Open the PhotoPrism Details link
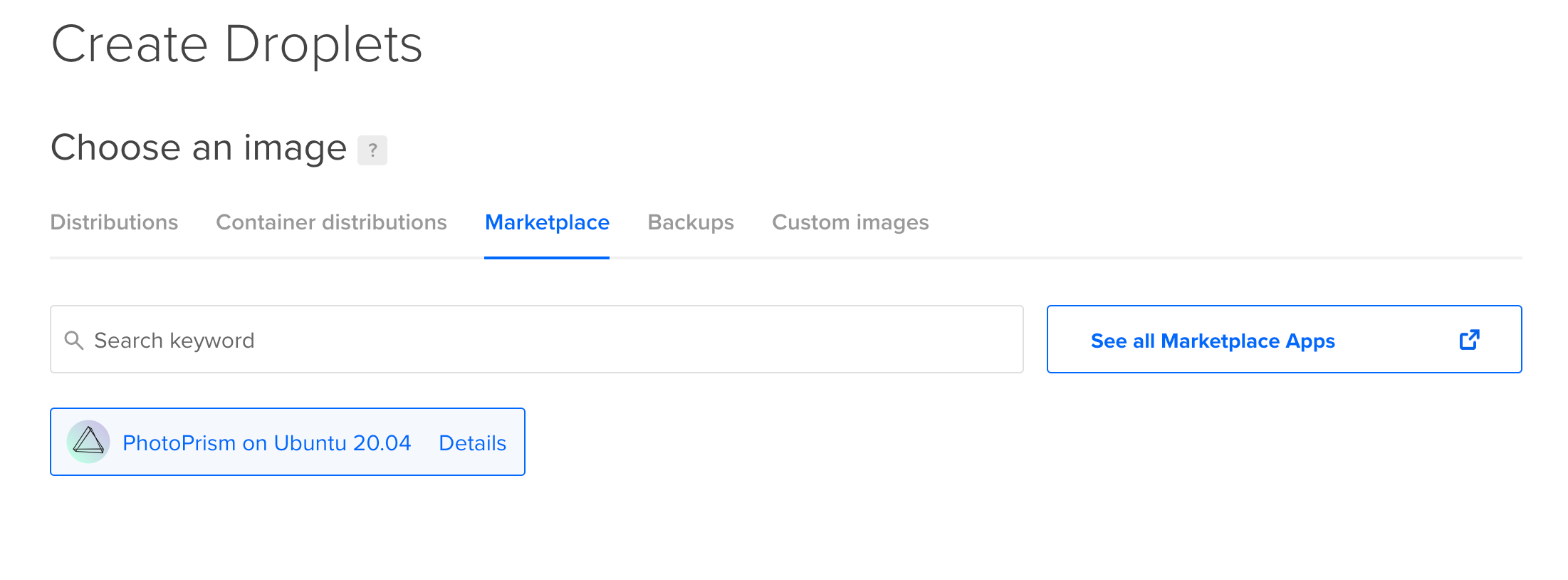This screenshot has height=580, width=1568. [472, 443]
